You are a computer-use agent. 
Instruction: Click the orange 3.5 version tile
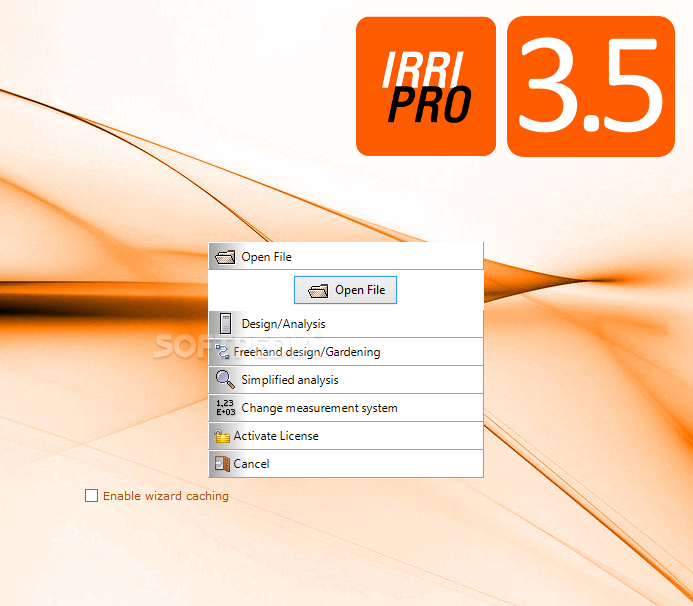[x=591, y=86]
